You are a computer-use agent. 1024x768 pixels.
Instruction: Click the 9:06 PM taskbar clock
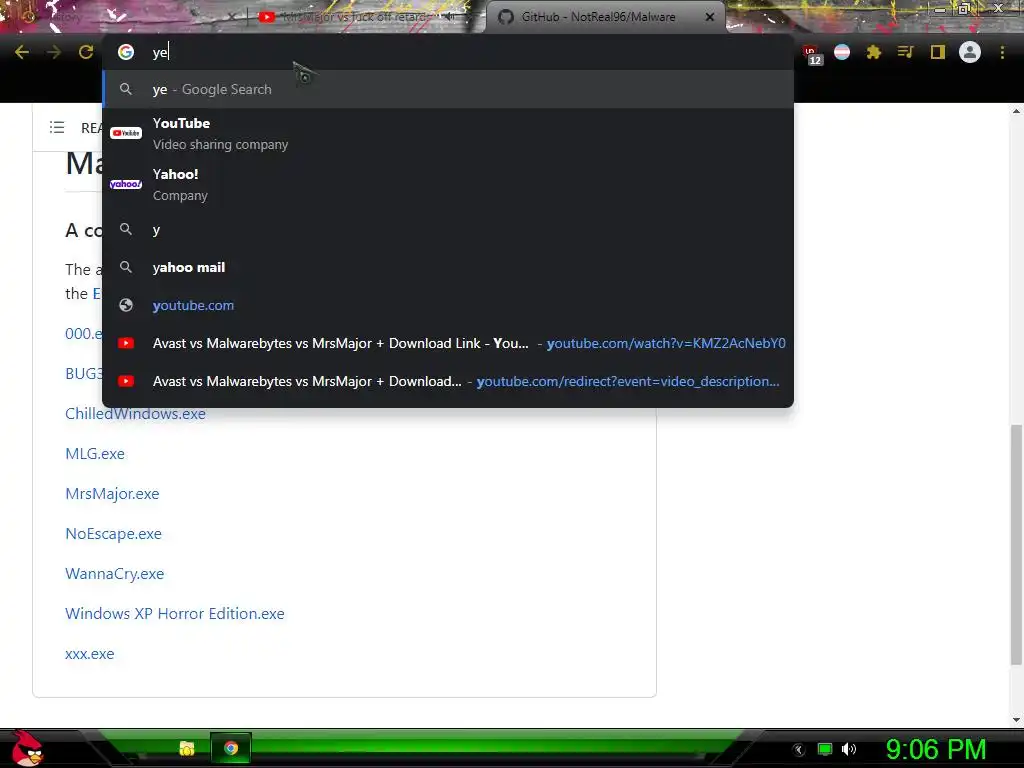pyautogui.click(x=936, y=750)
